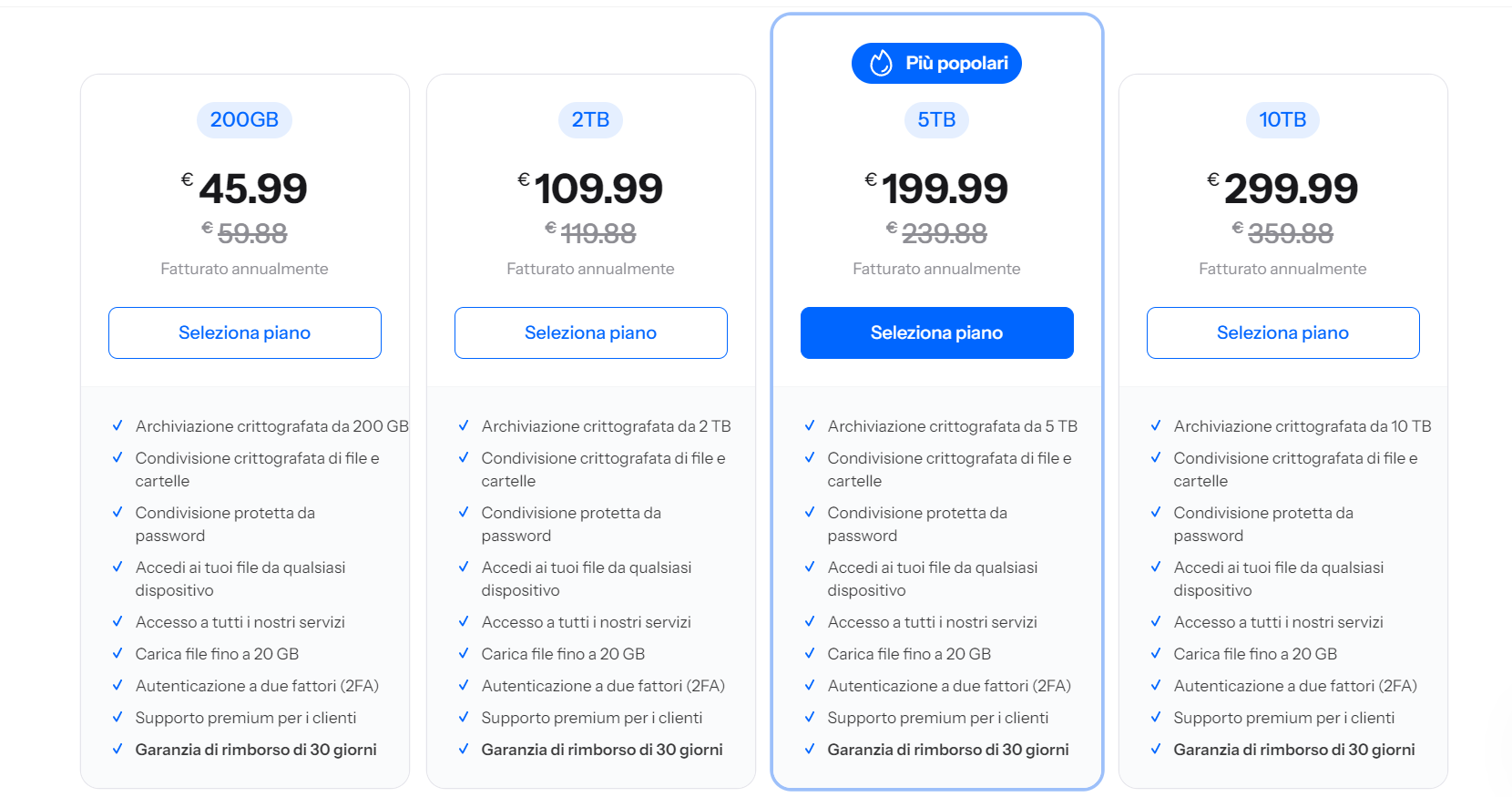Click the 10TB storage badge
The height and width of the screenshot is (797, 1512).
click(x=1282, y=119)
